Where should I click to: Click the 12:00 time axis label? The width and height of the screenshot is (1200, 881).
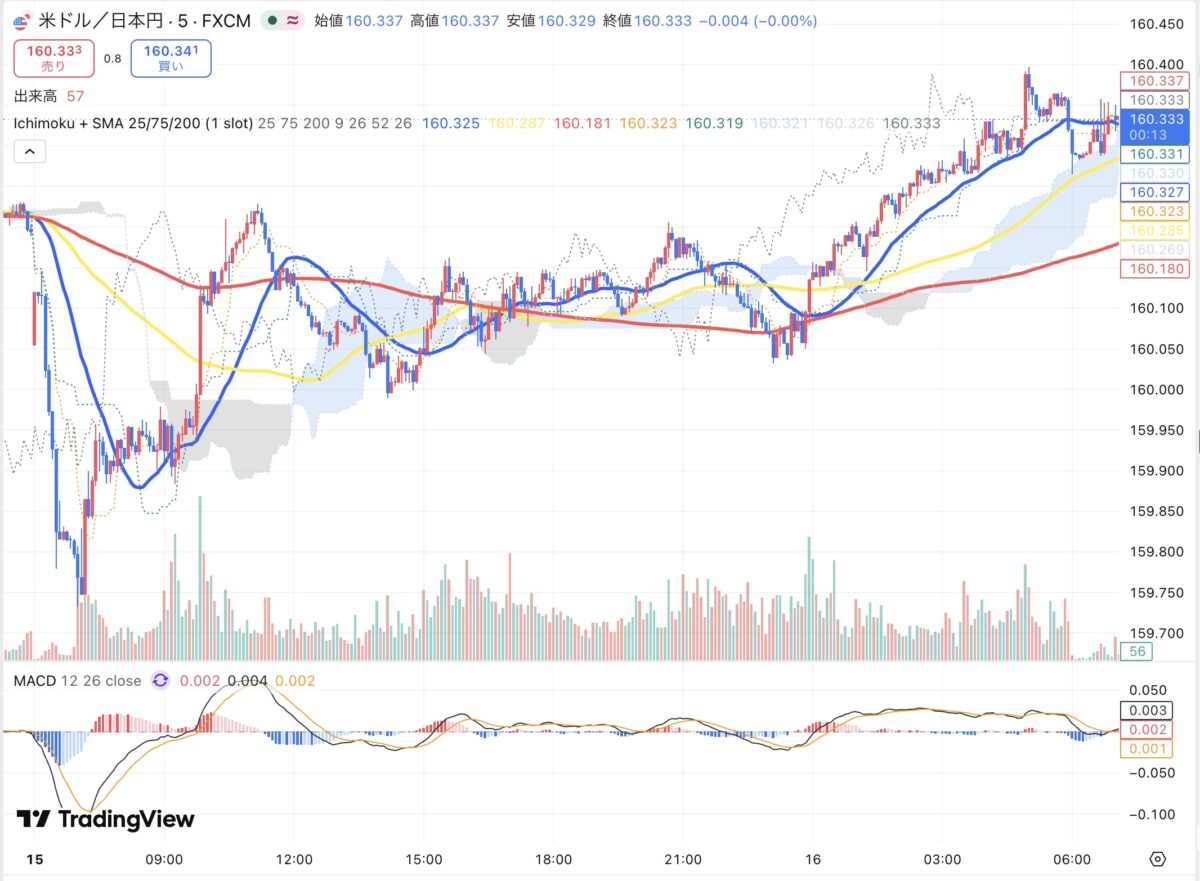pos(294,859)
